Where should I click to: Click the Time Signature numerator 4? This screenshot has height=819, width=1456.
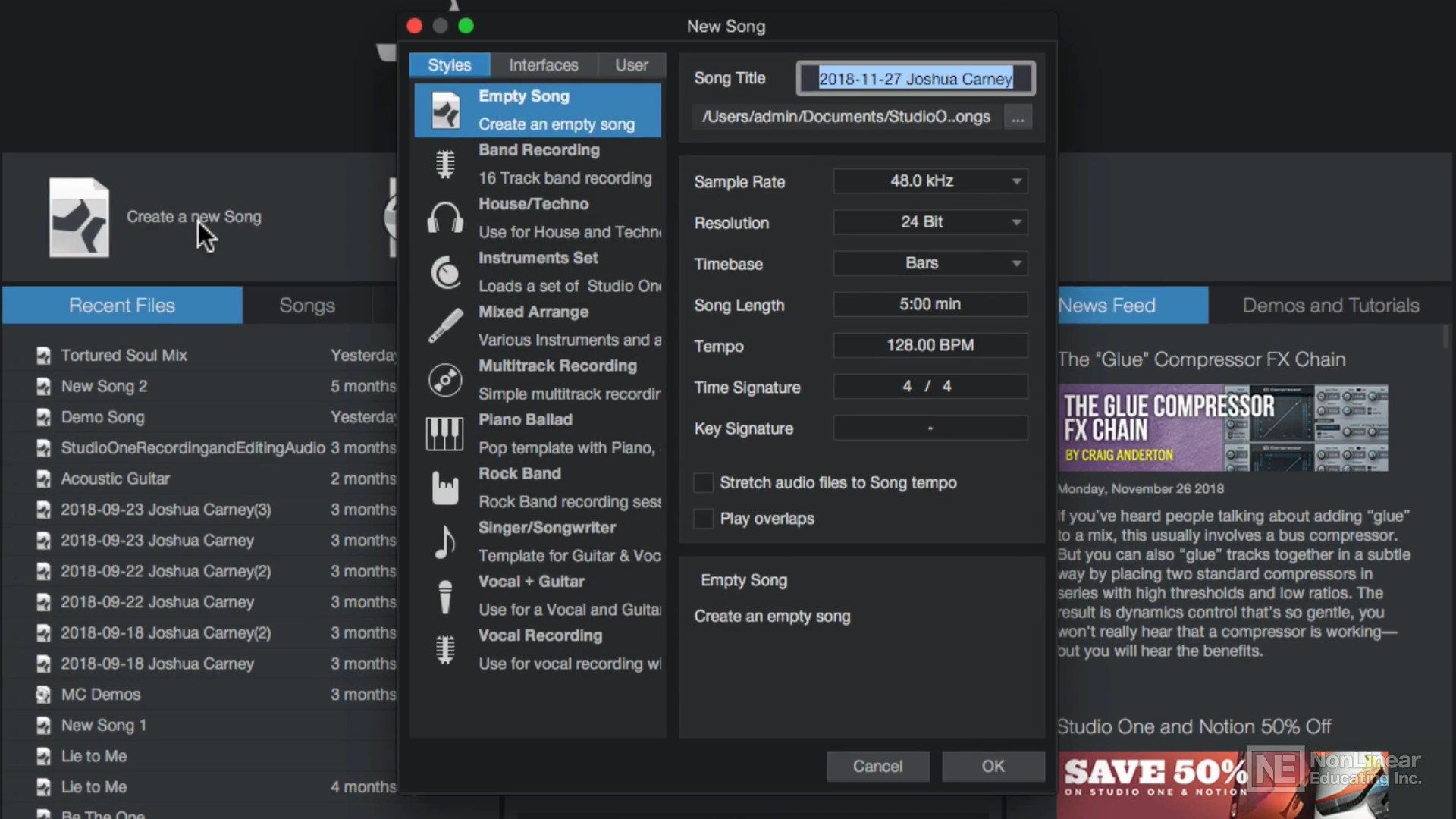click(907, 386)
